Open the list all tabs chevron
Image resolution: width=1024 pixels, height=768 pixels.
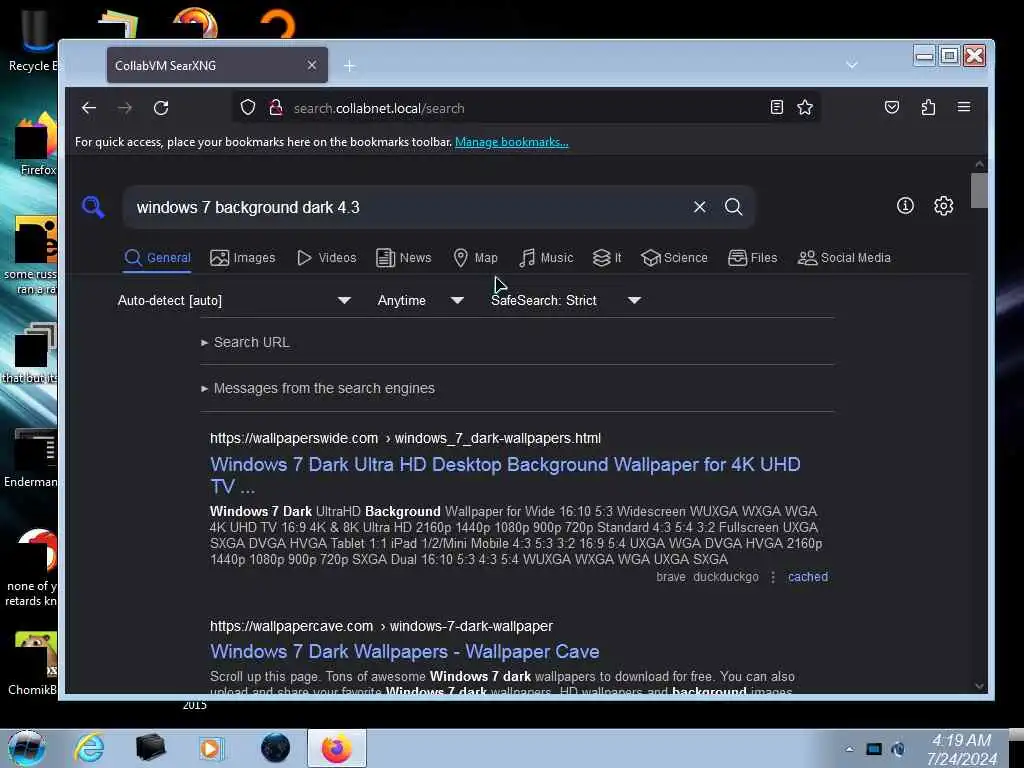(852, 65)
